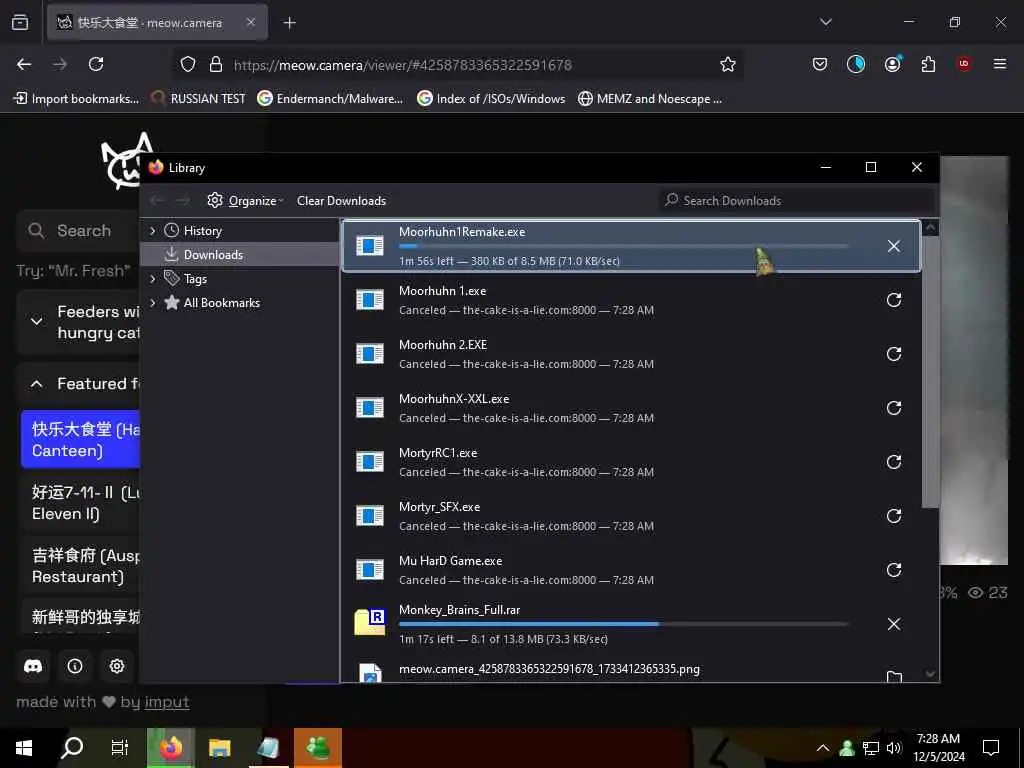Retry the Moorhuhn 2.EXE download

[893, 354]
